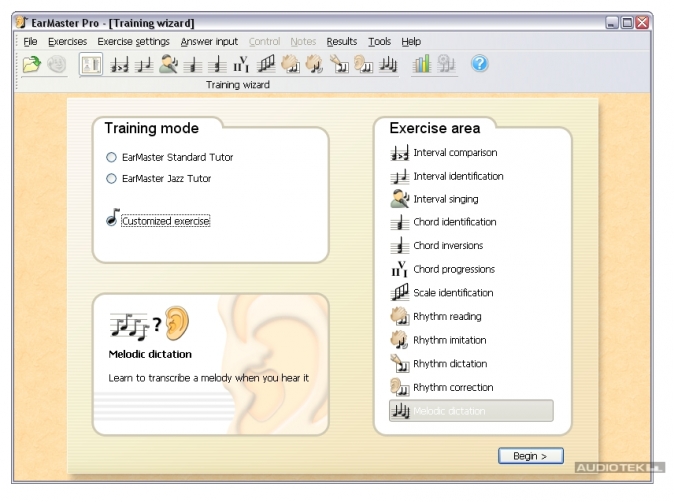This screenshot has width=674, height=502.
Task: Open Interval comparison from the toolbar
Action: pyautogui.click(x=119, y=65)
